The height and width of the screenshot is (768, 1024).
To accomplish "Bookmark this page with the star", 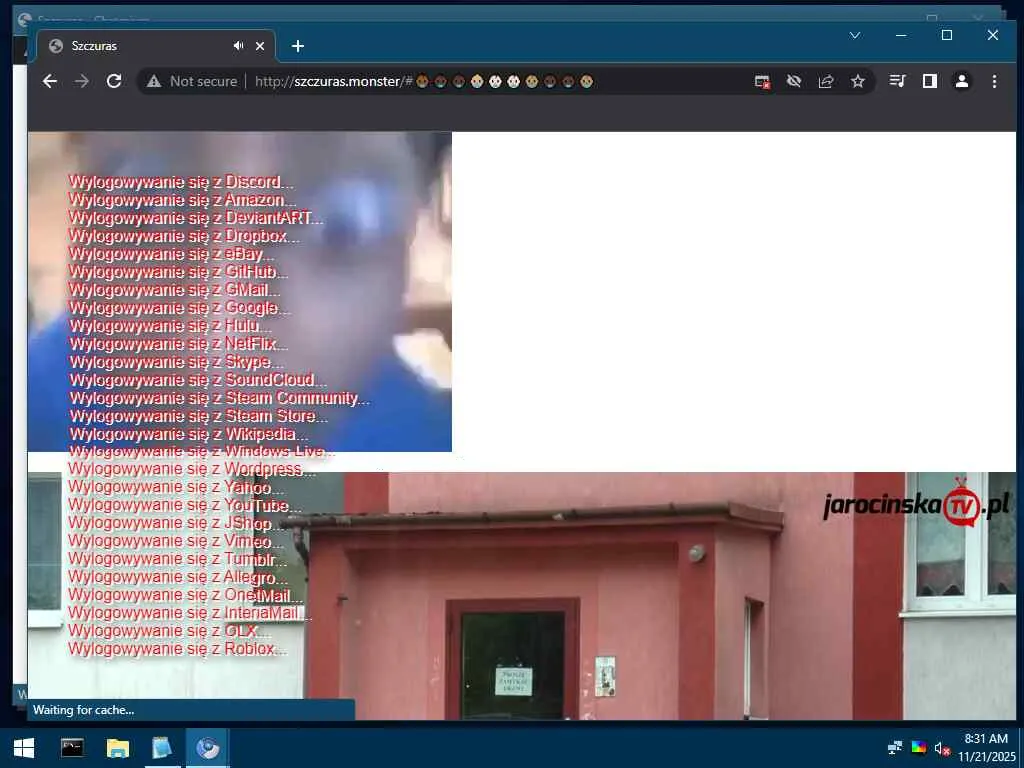I will pyautogui.click(x=858, y=81).
